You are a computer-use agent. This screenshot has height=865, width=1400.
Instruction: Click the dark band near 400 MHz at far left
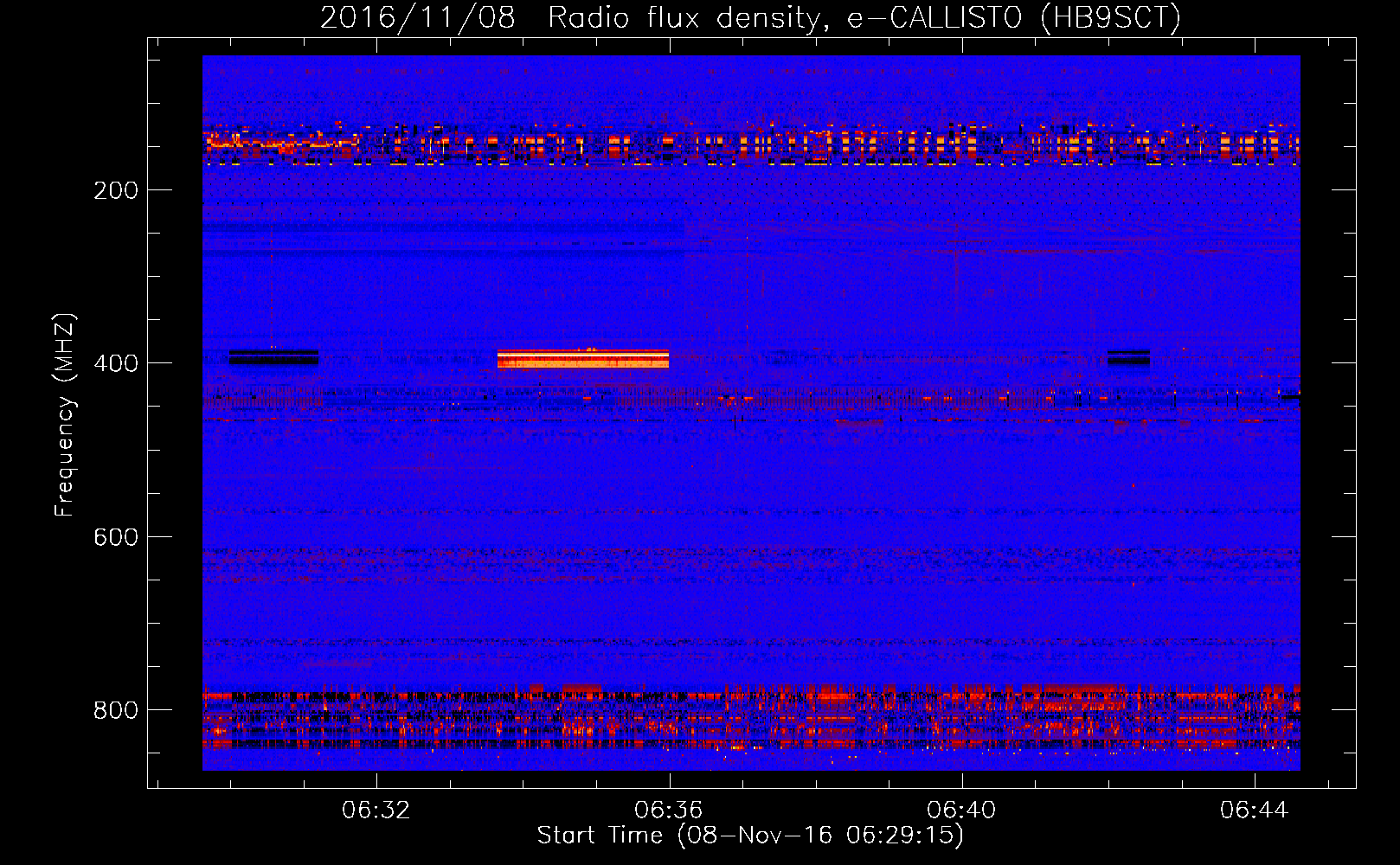273,357
